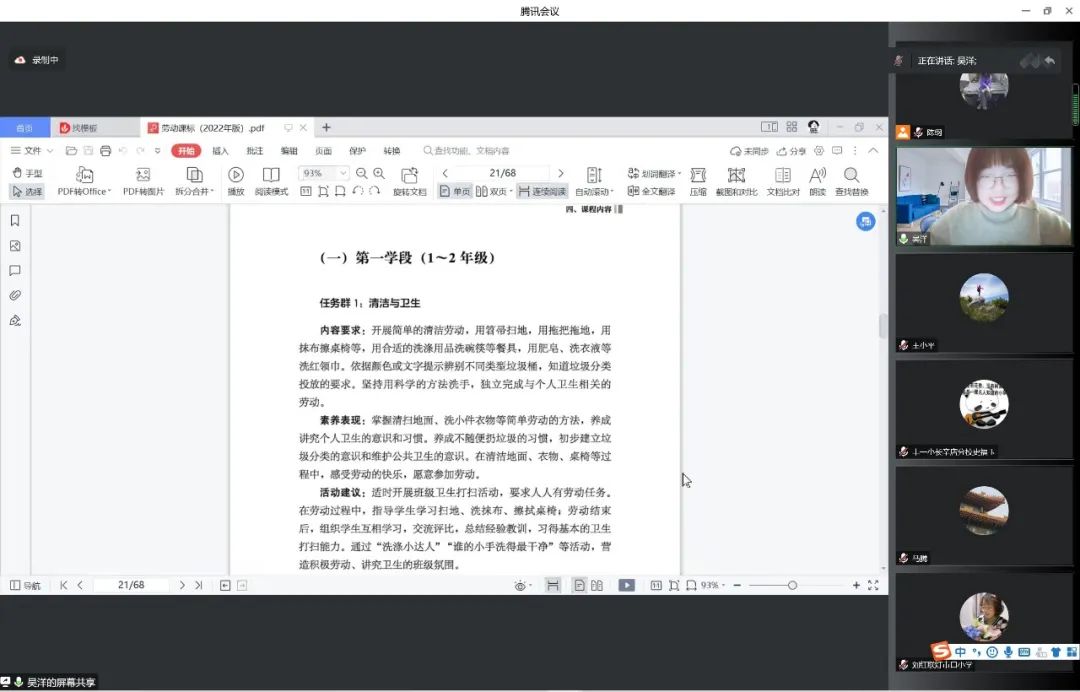Viewport: 1080px width, 692px height.
Task: Open 截图和对比 screenshot tool
Action: (x=736, y=181)
